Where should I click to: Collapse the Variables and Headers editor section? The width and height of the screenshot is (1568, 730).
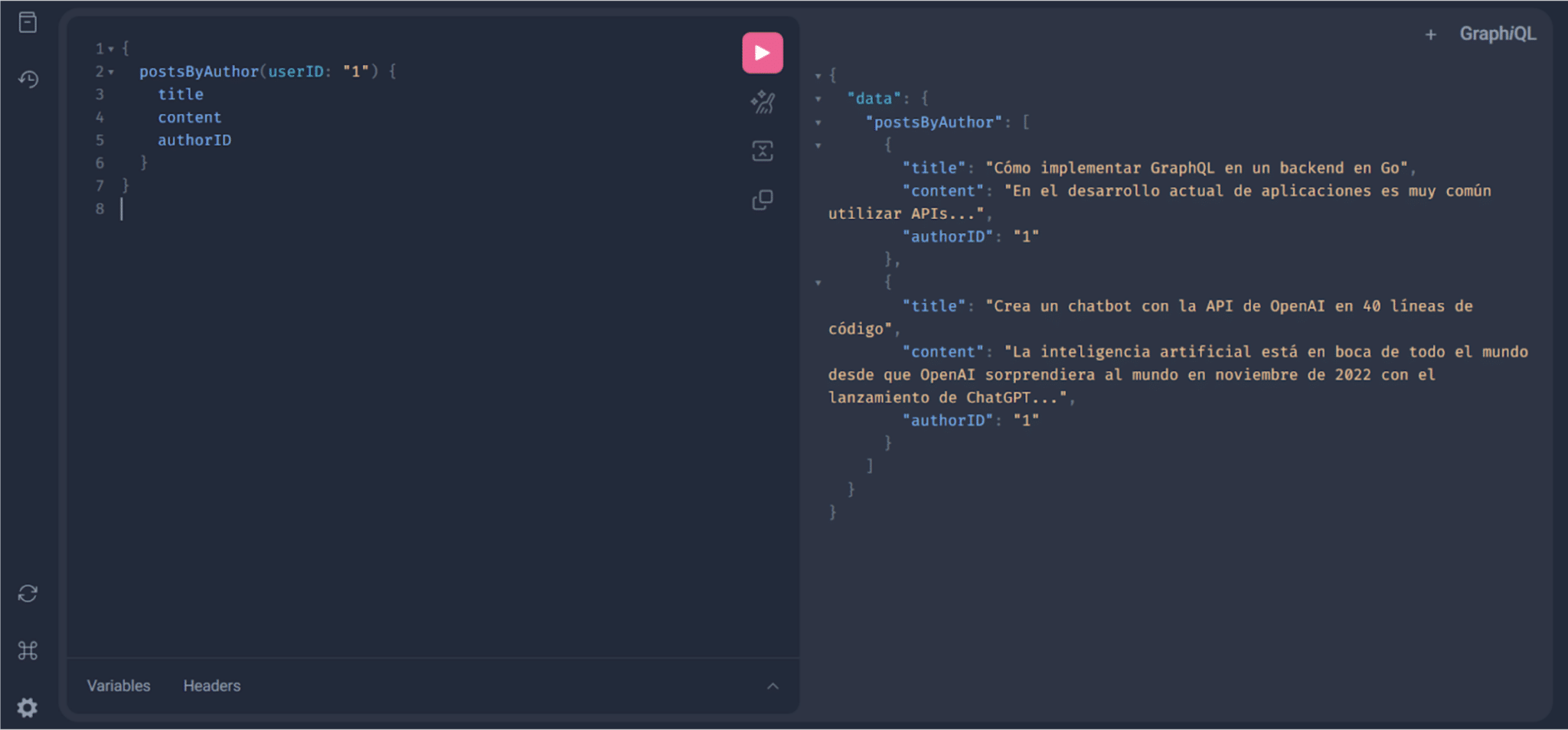[773, 686]
